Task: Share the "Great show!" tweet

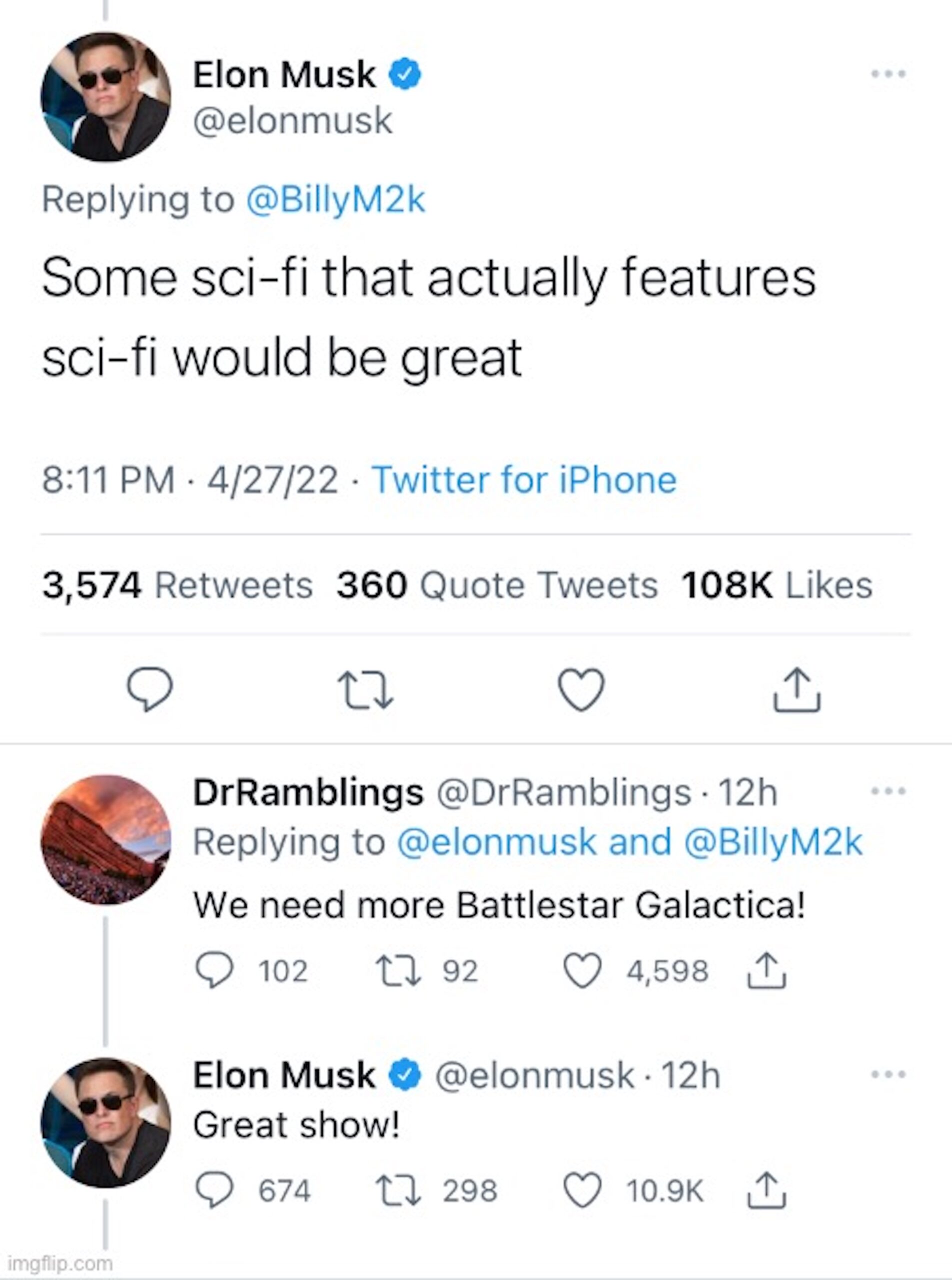Action: pos(767,1190)
